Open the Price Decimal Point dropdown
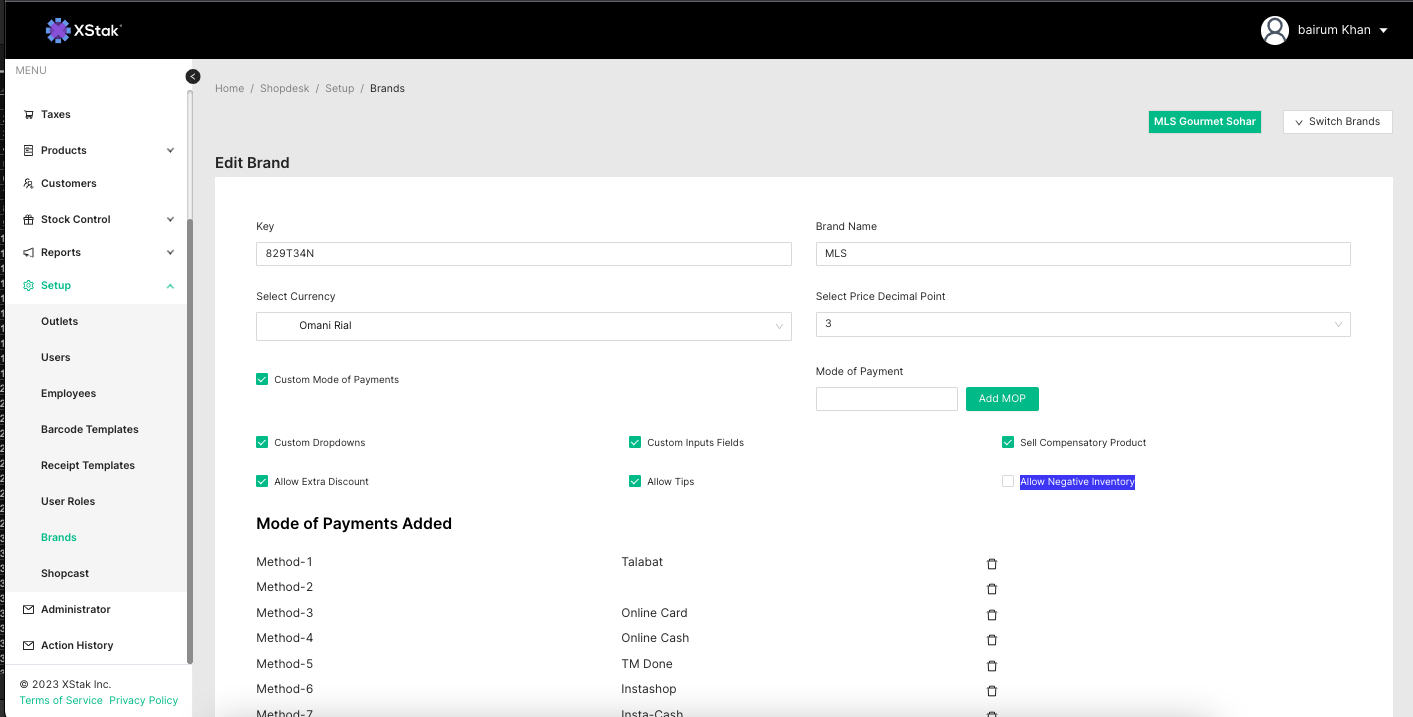 pos(1082,324)
